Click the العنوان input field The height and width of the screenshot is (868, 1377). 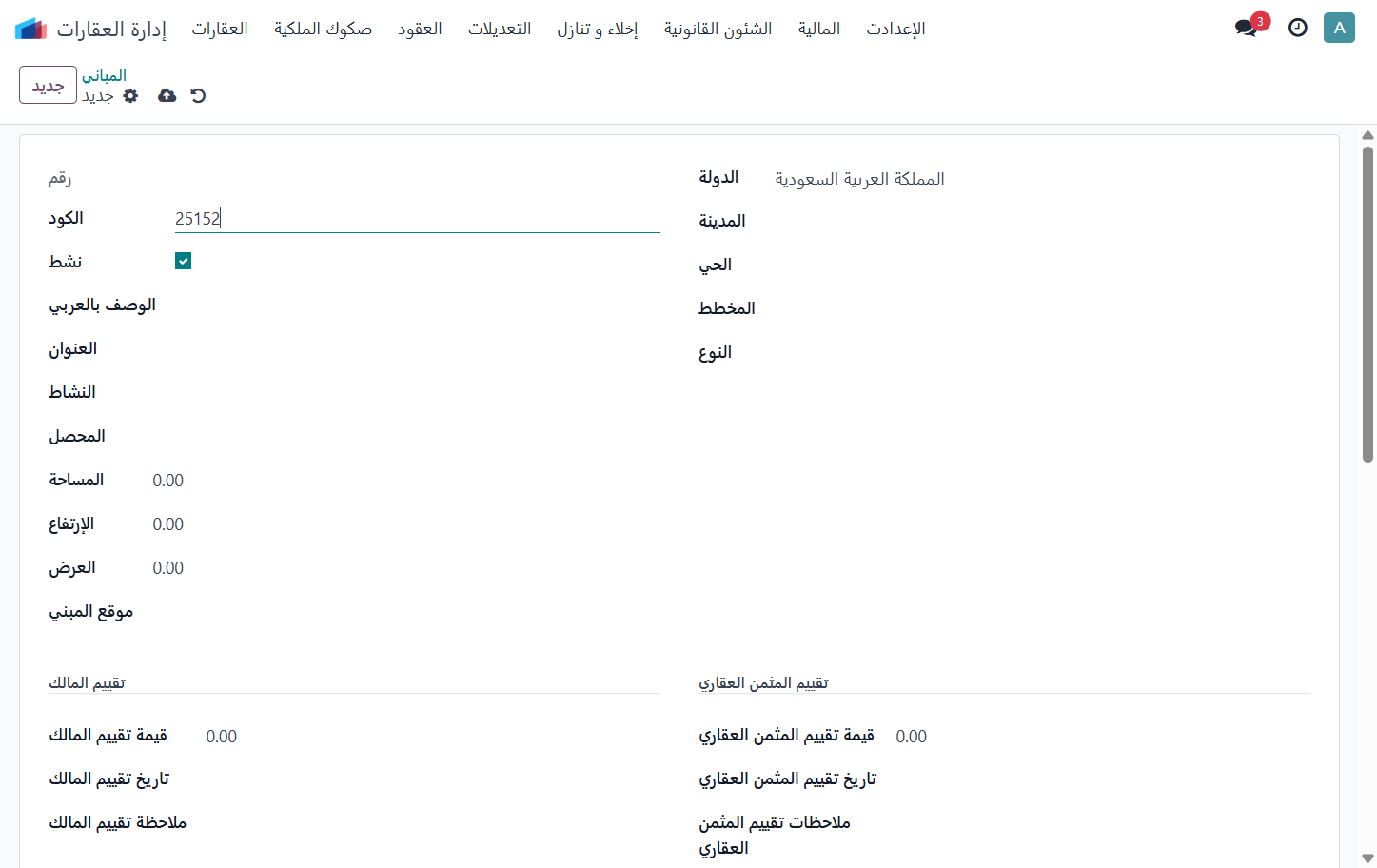point(417,349)
